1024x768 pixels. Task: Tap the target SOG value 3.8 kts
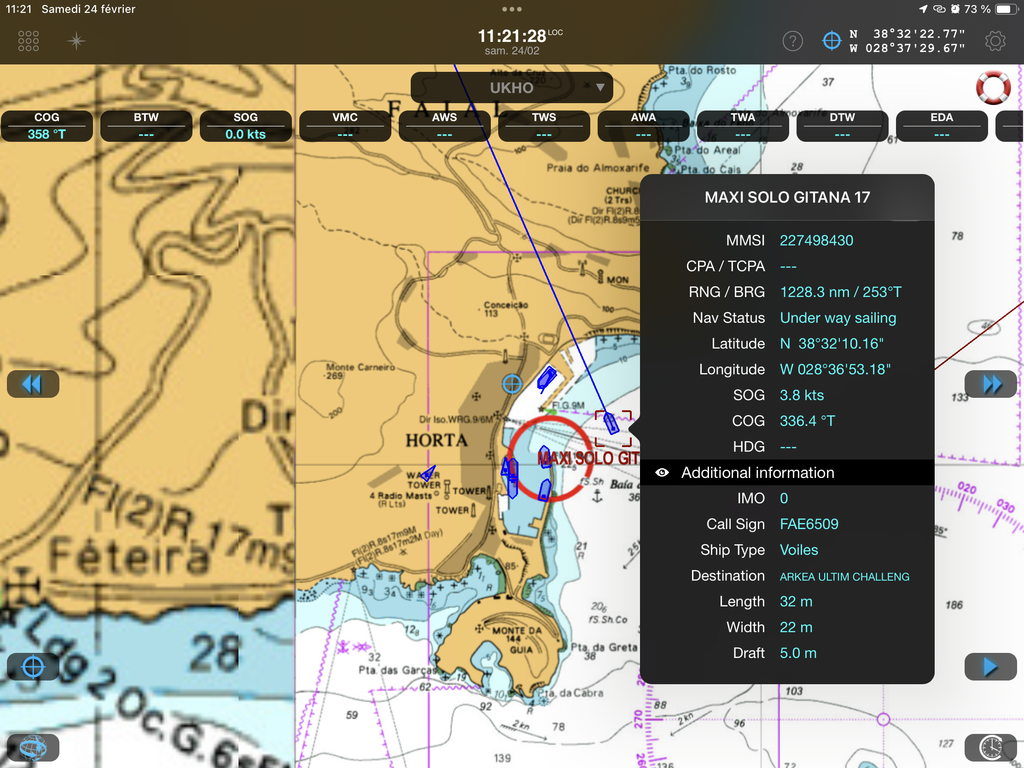pos(801,395)
